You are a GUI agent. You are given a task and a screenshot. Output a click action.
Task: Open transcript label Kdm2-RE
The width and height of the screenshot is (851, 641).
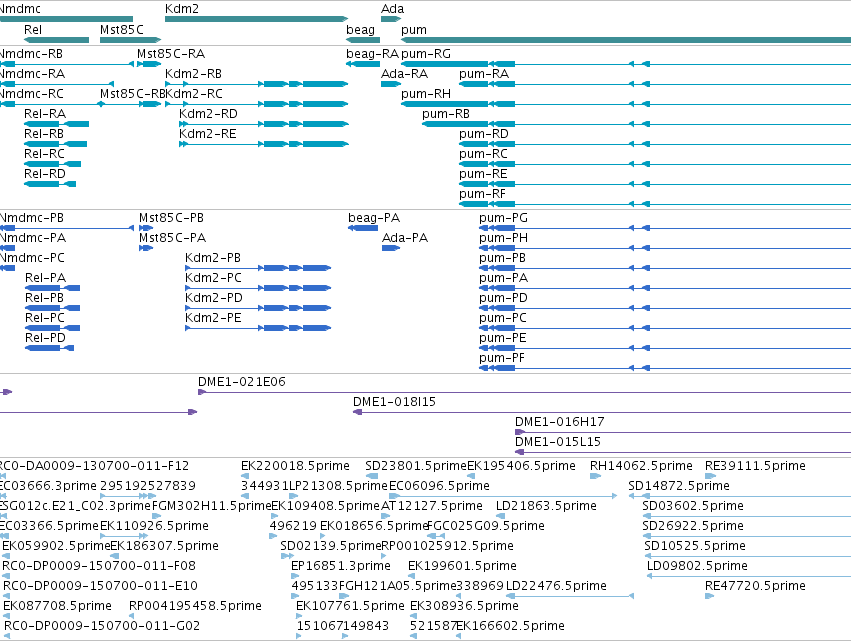pos(208,134)
